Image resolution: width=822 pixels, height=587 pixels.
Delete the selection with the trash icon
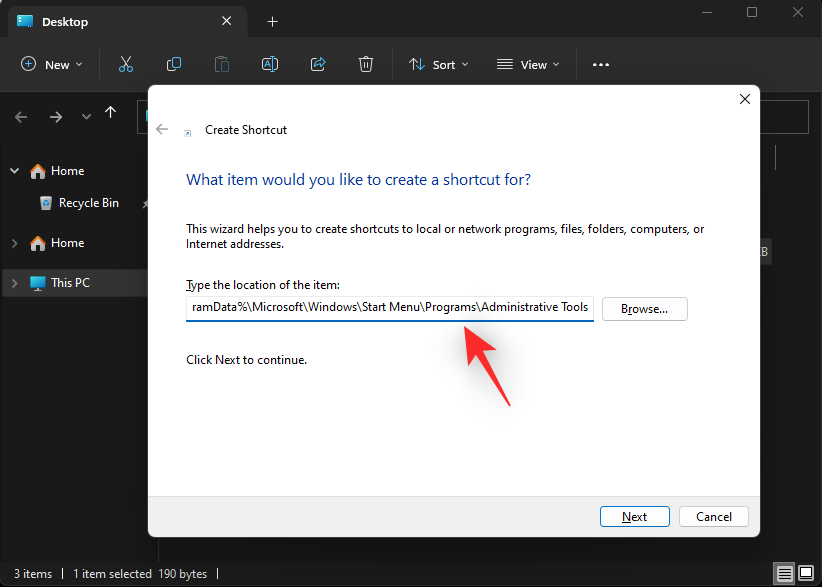point(366,64)
